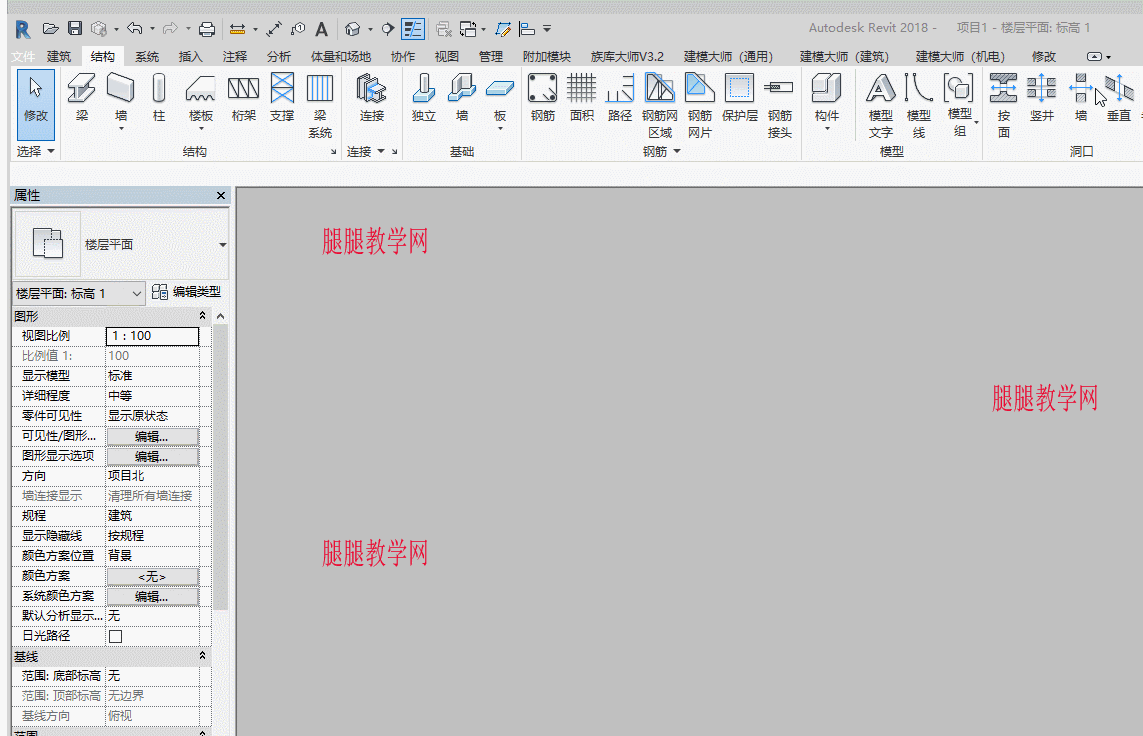1143x736 pixels.
Task: Open the 楼层平面: 标高 1 dropdown
Action: [79, 294]
